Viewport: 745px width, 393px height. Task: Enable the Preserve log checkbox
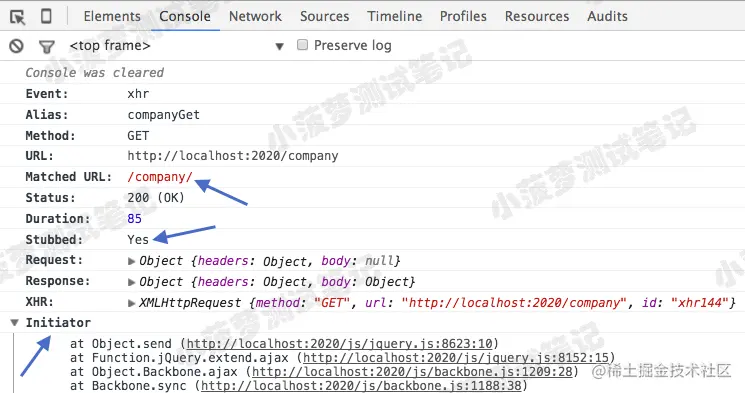(x=302, y=45)
